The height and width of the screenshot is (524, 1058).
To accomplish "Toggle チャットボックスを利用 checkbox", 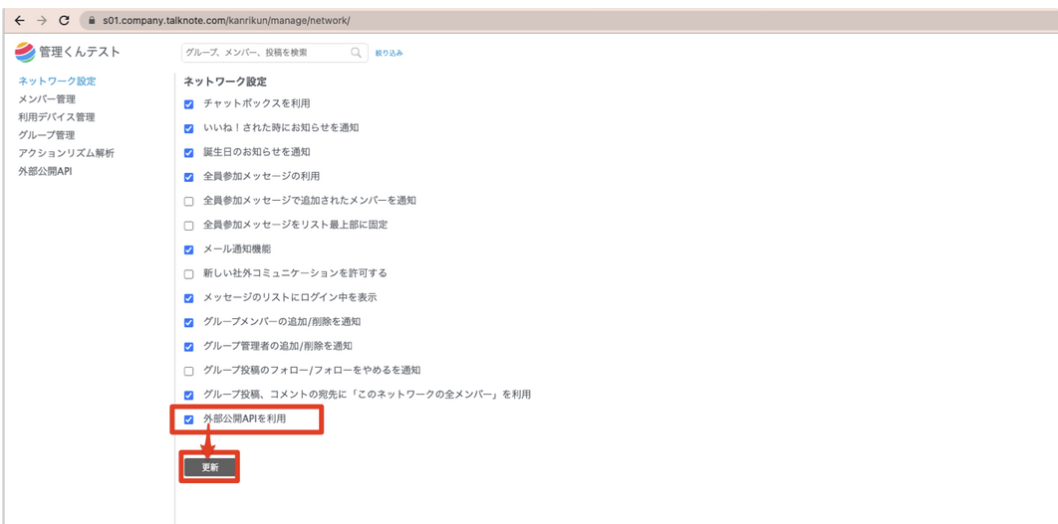I will (189, 104).
